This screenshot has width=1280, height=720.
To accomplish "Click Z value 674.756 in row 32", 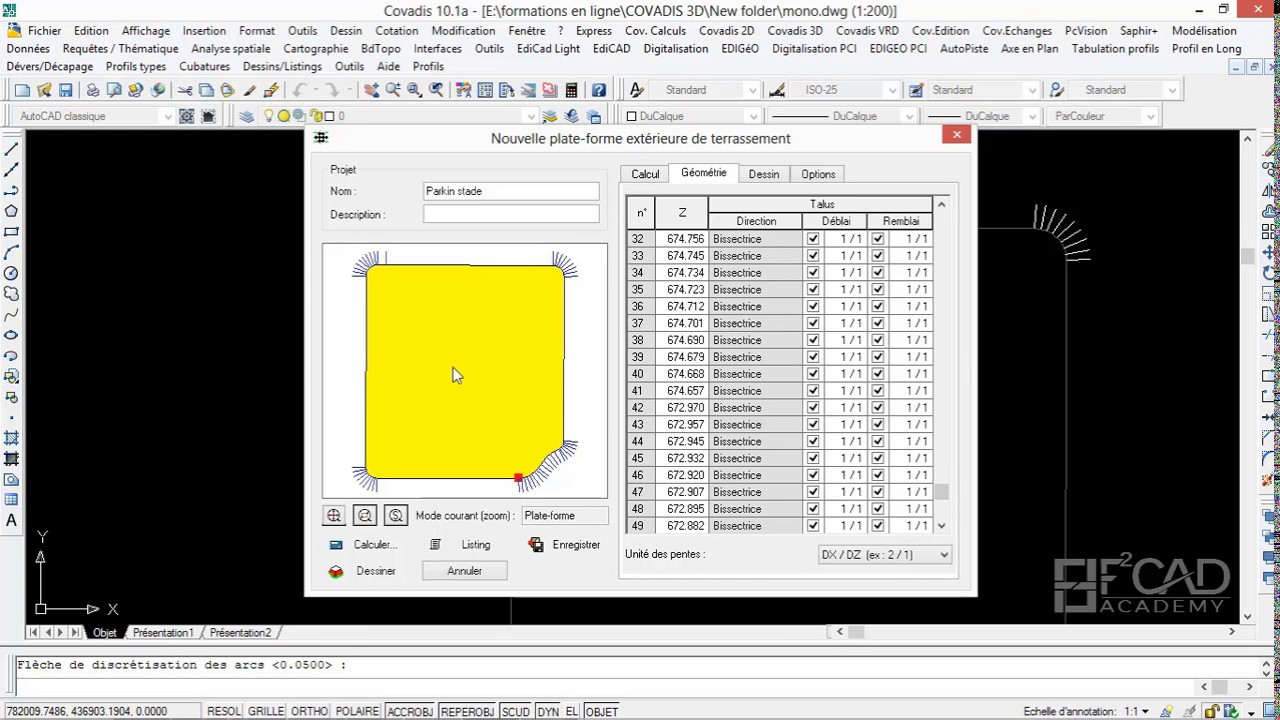I will (x=683, y=239).
